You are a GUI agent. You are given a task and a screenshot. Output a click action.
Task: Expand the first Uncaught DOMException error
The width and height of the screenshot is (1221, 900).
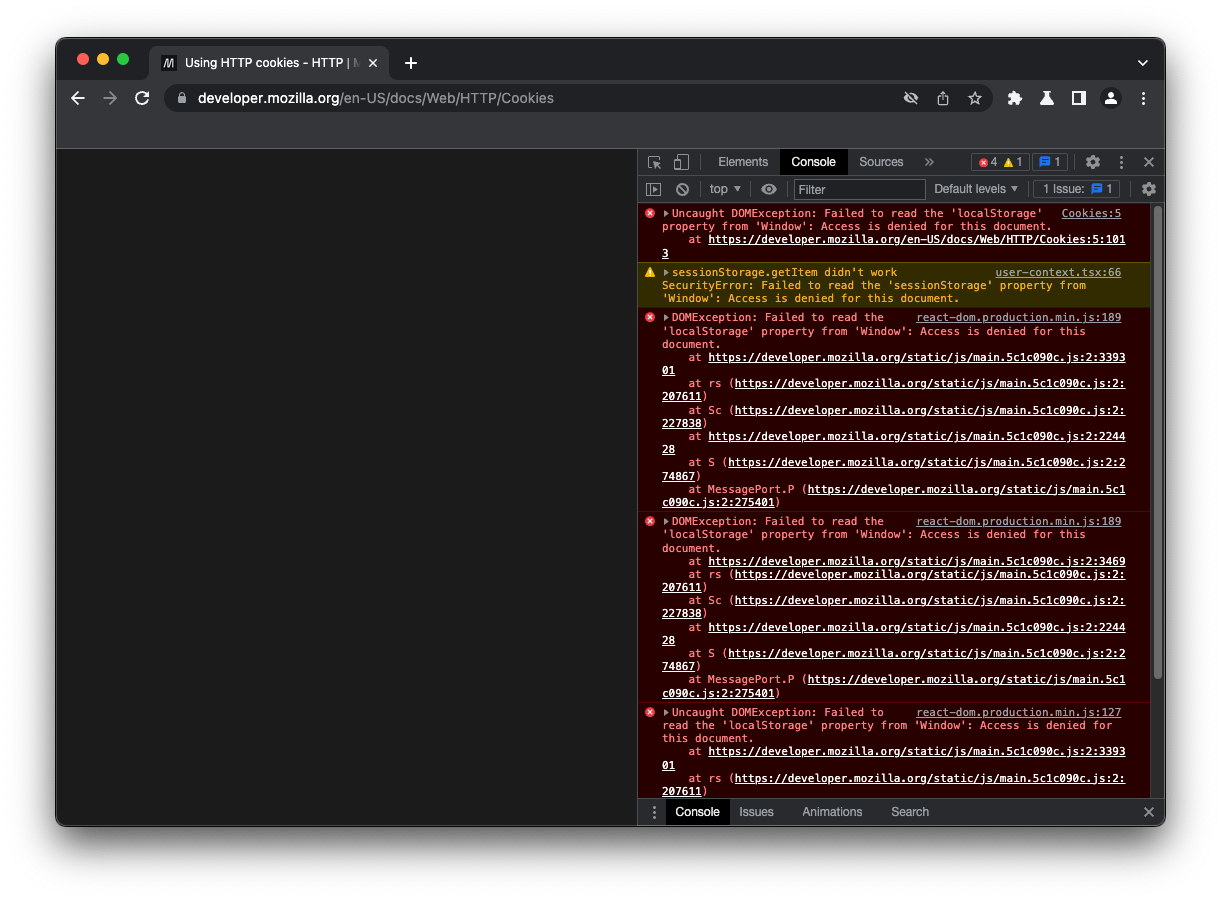(666, 213)
